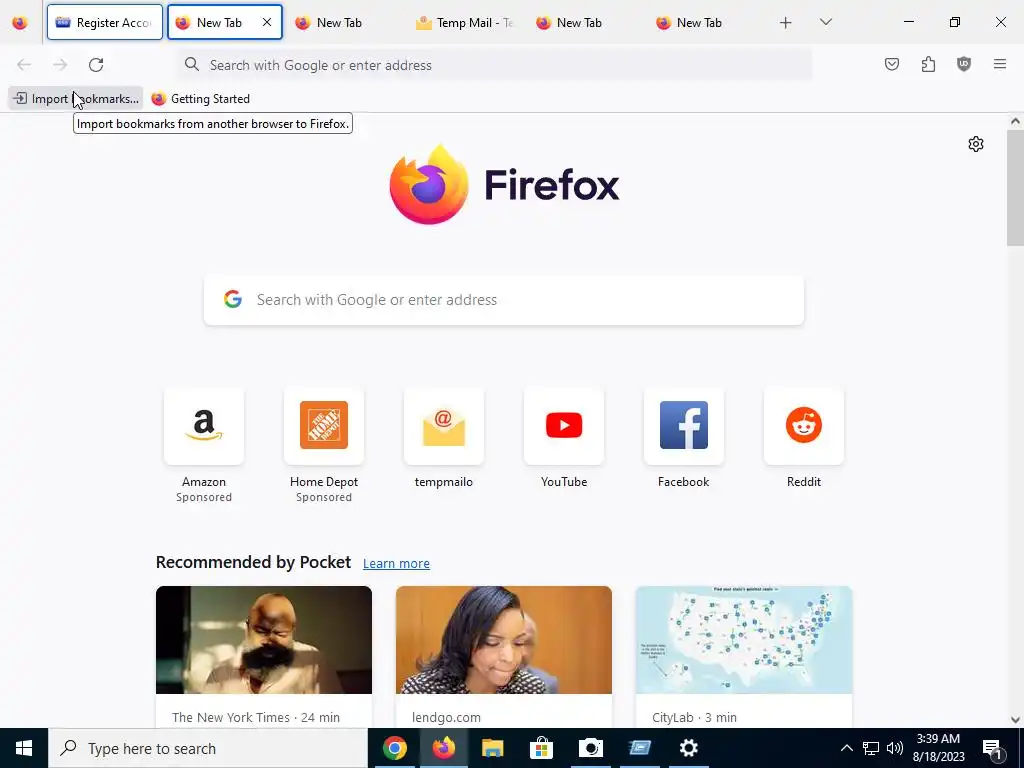Click scrollbar up arrow
This screenshot has width=1024, height=768.
click(x=1015, y=121)
